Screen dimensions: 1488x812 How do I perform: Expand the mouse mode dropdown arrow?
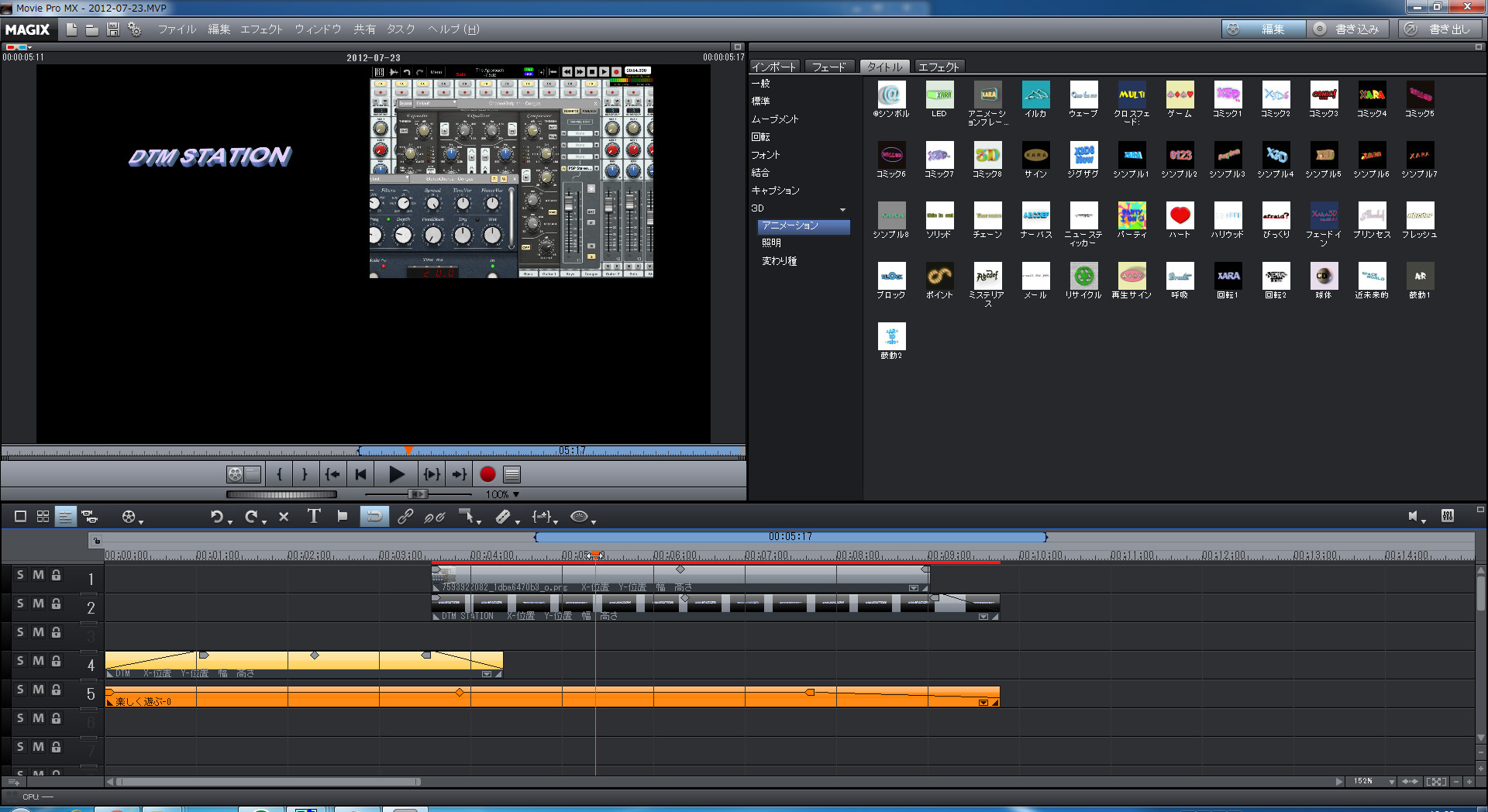tap(479, 522)
